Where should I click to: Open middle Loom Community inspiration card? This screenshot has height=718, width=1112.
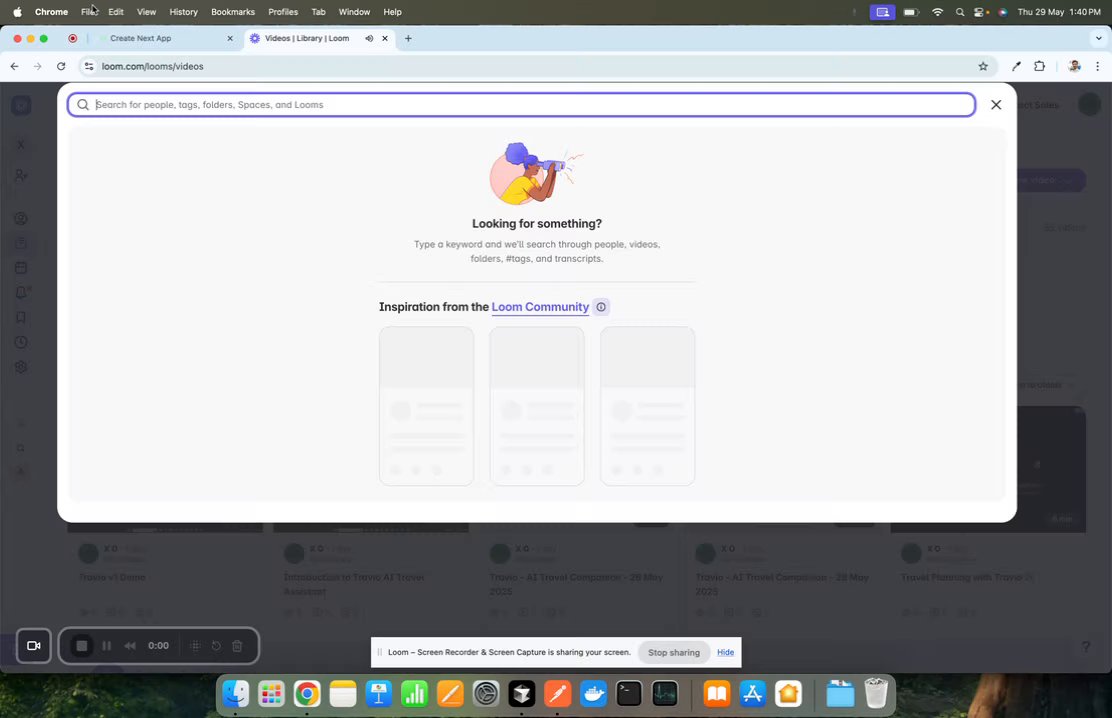tap(537, 406)
